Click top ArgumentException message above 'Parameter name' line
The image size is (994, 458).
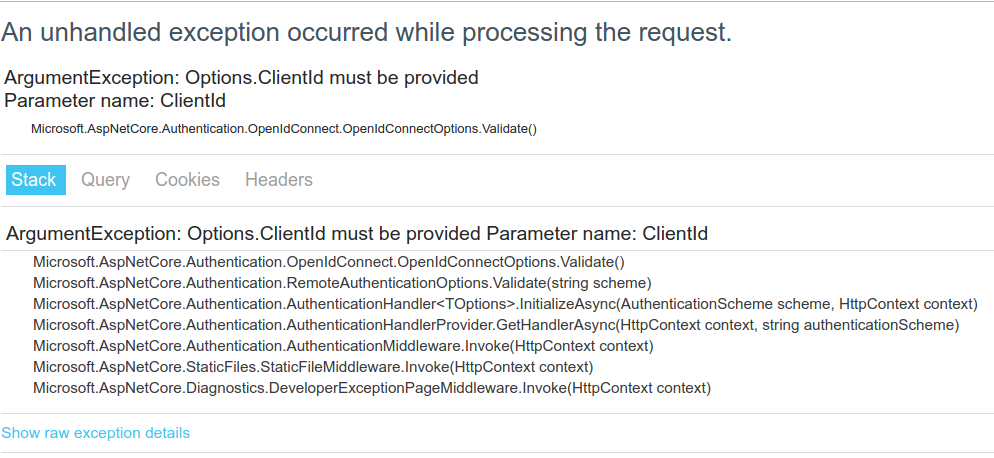pyautogui.click(x=242, y=77)
